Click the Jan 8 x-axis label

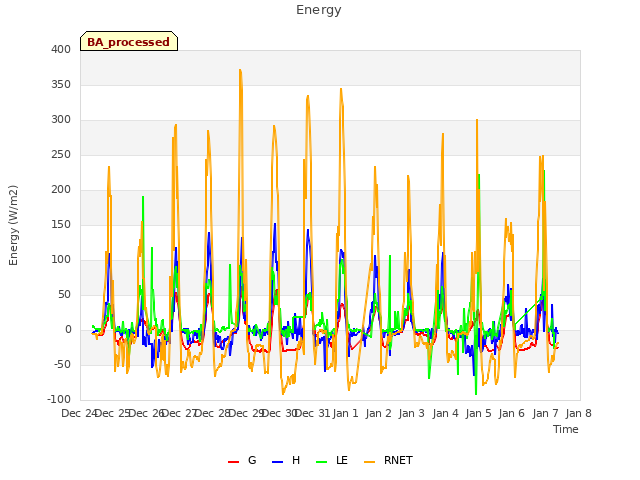(578, 413)
